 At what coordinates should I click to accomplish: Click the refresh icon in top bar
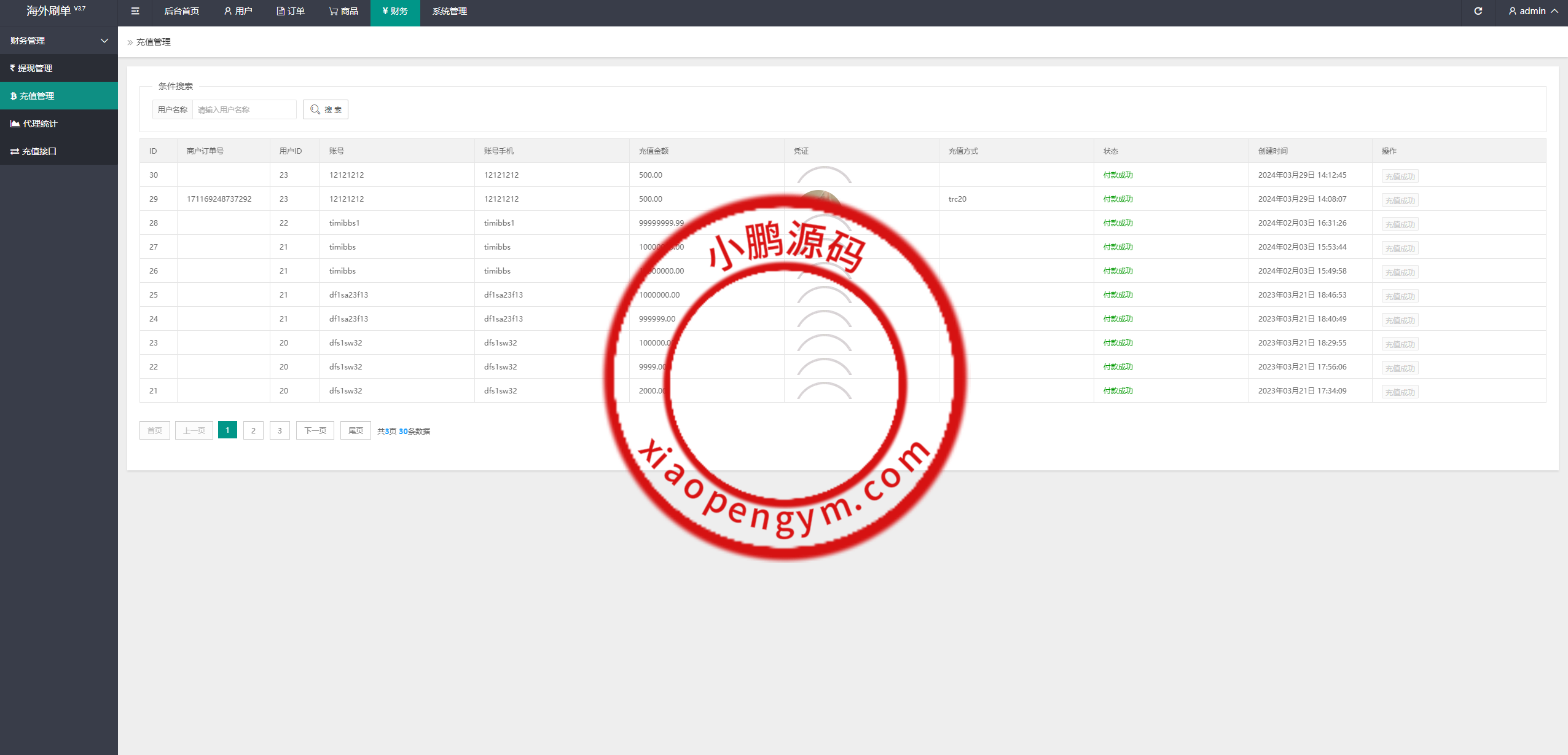(x=1478, y=11)
